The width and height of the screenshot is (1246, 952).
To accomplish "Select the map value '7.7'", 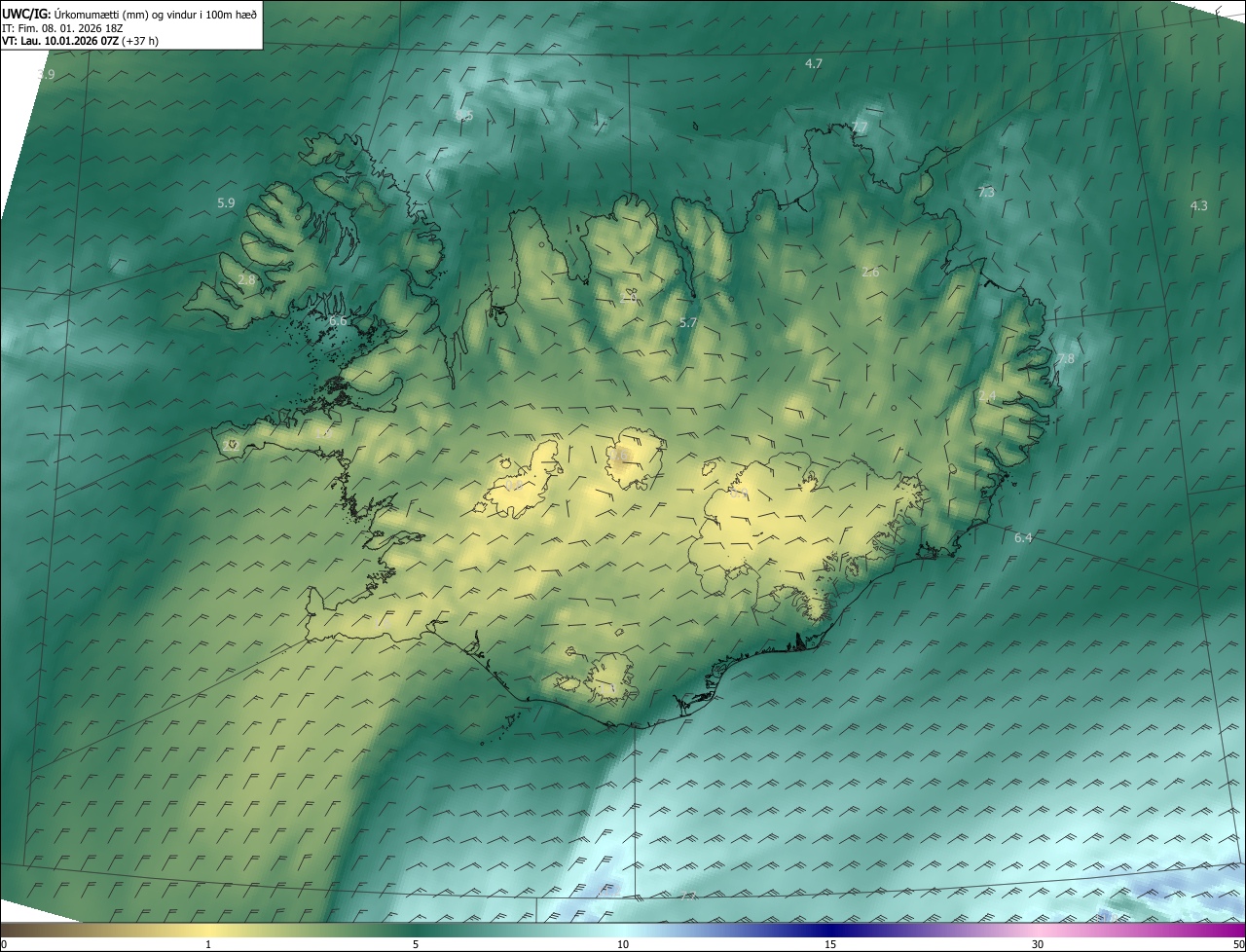I will [x=860, y=128].
